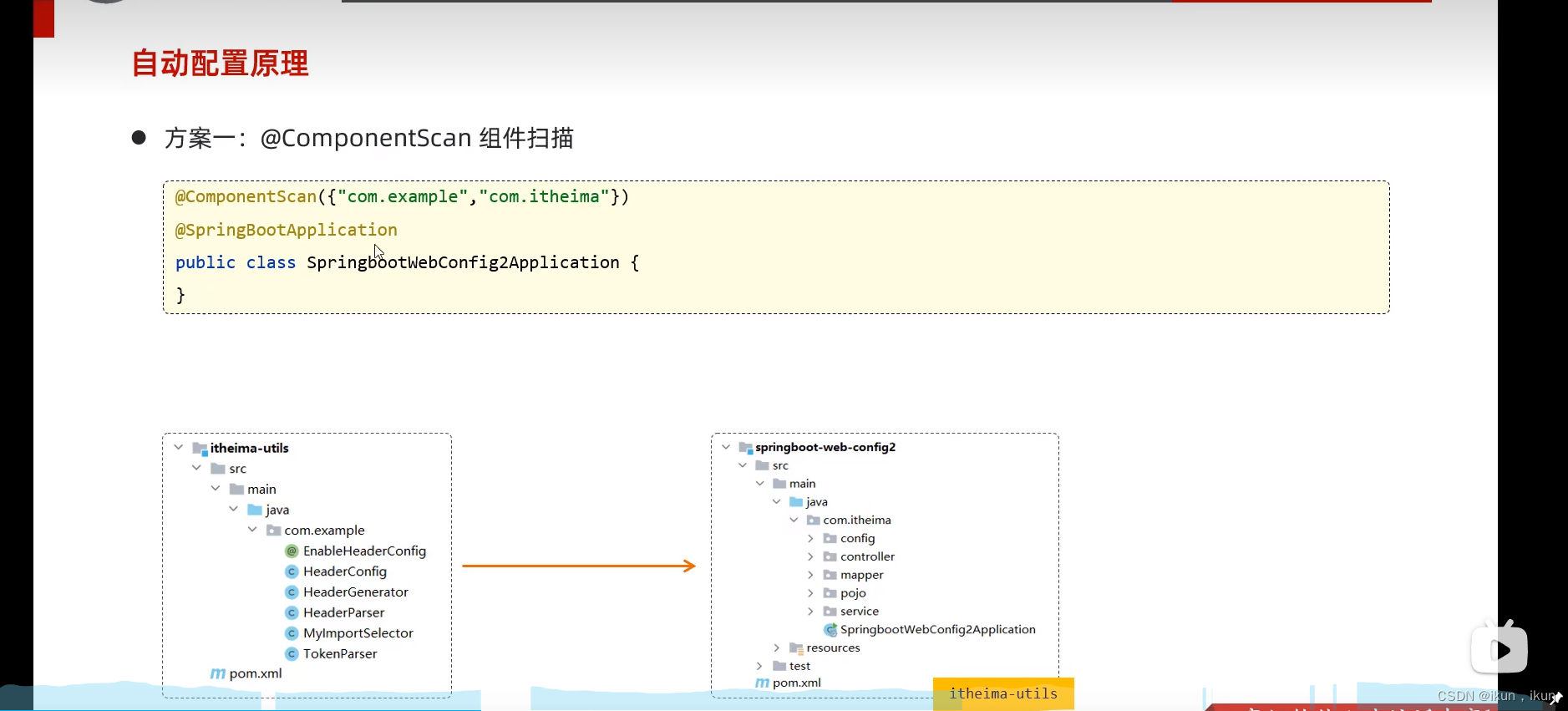This screenshot has width=1568, height=711.
Task: Select the HeaderGenerator tree item
Action: (x=347, y=592)
